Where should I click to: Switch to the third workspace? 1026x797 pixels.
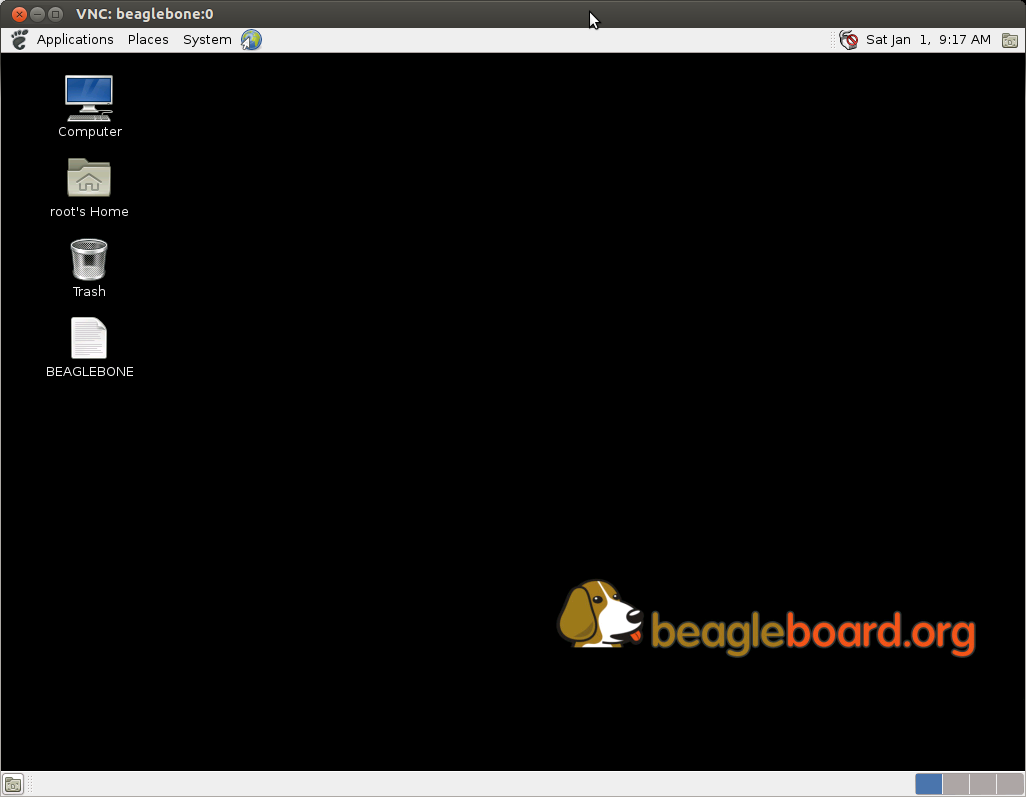tap(983, 784)
